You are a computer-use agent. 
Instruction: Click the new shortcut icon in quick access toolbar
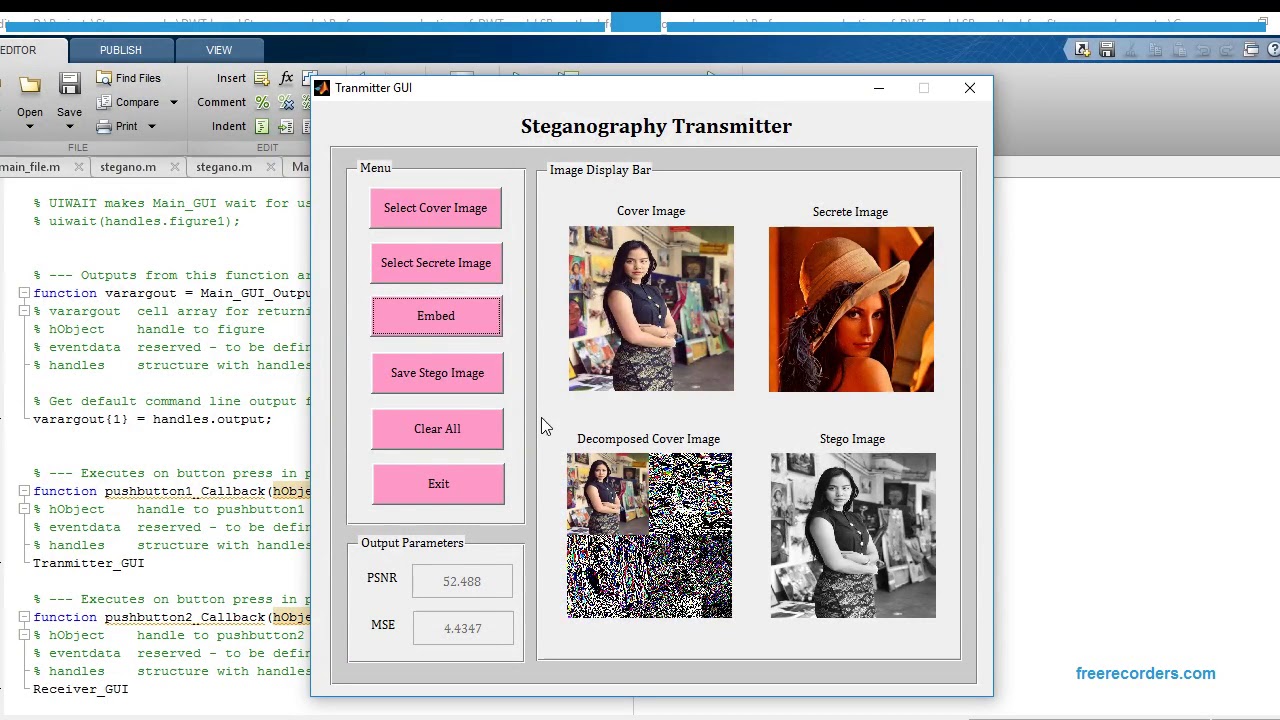(x=1083, y=49)
